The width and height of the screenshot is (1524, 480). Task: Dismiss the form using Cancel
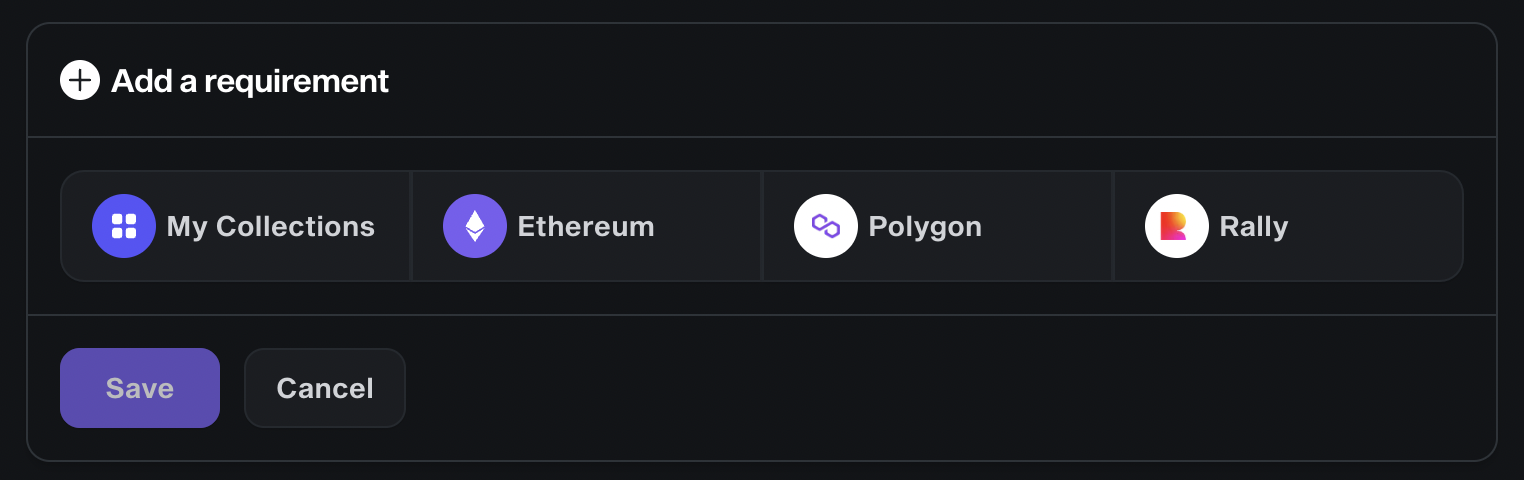coord(325,388)
